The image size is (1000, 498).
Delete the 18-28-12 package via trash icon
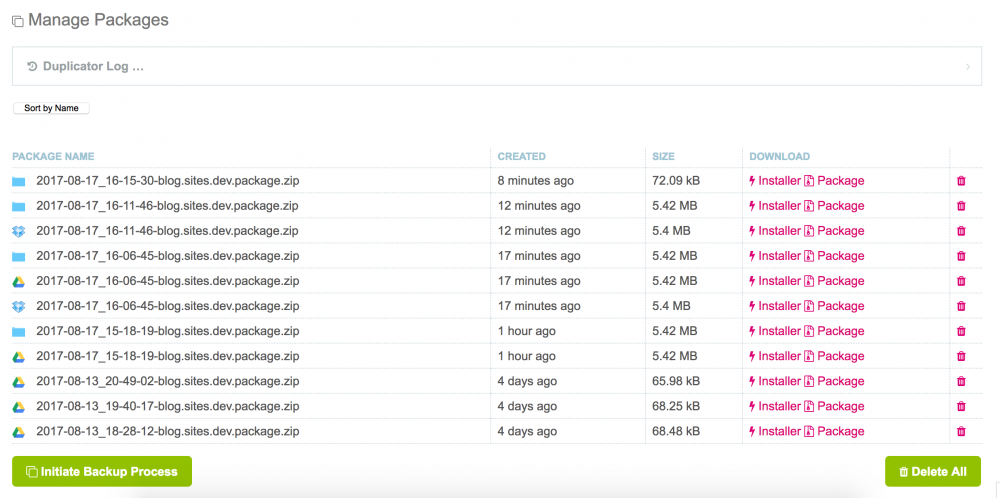961,432
